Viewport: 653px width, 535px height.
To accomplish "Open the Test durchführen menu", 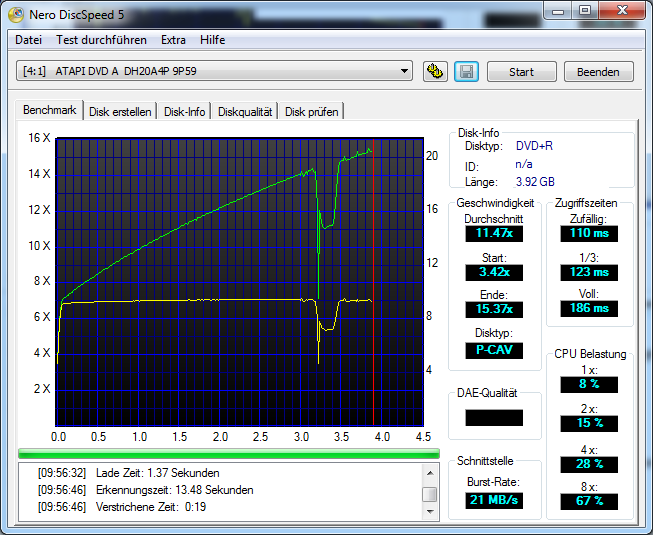I will click(101, 40).
